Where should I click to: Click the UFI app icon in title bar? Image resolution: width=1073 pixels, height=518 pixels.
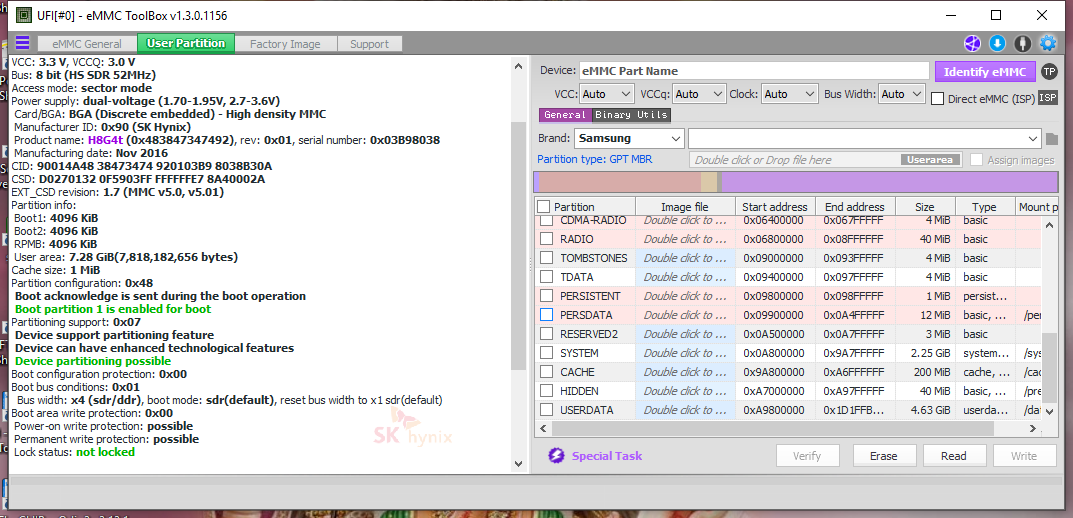coord(23,15)
